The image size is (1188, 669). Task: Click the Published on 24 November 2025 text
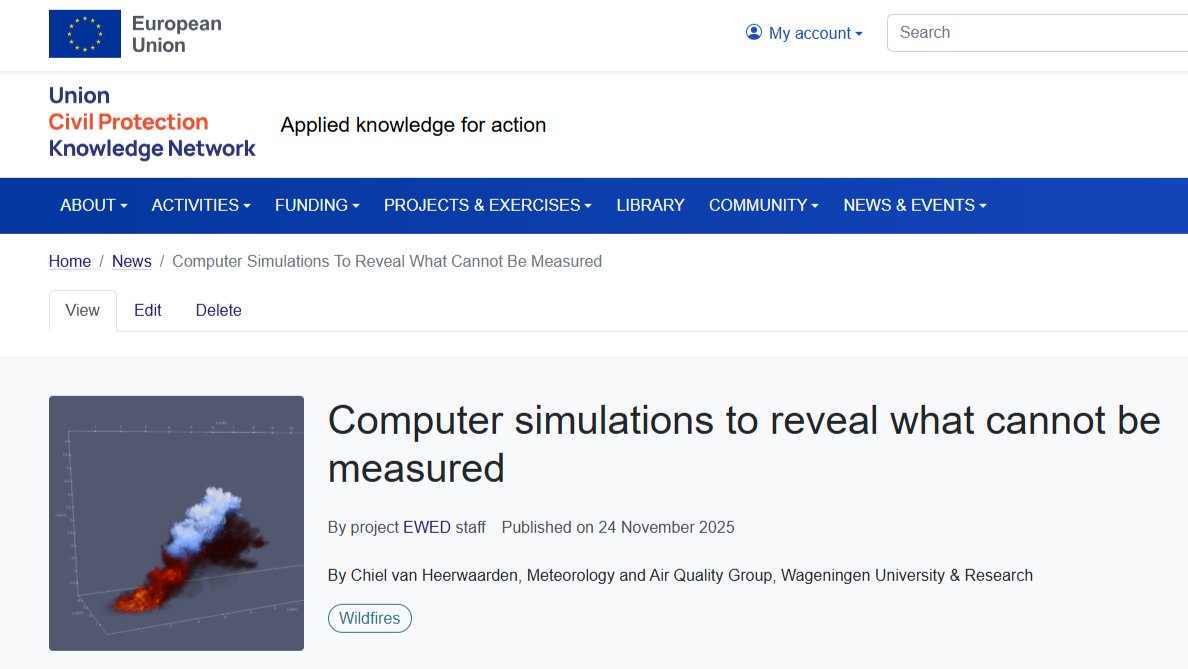[617, 527]
